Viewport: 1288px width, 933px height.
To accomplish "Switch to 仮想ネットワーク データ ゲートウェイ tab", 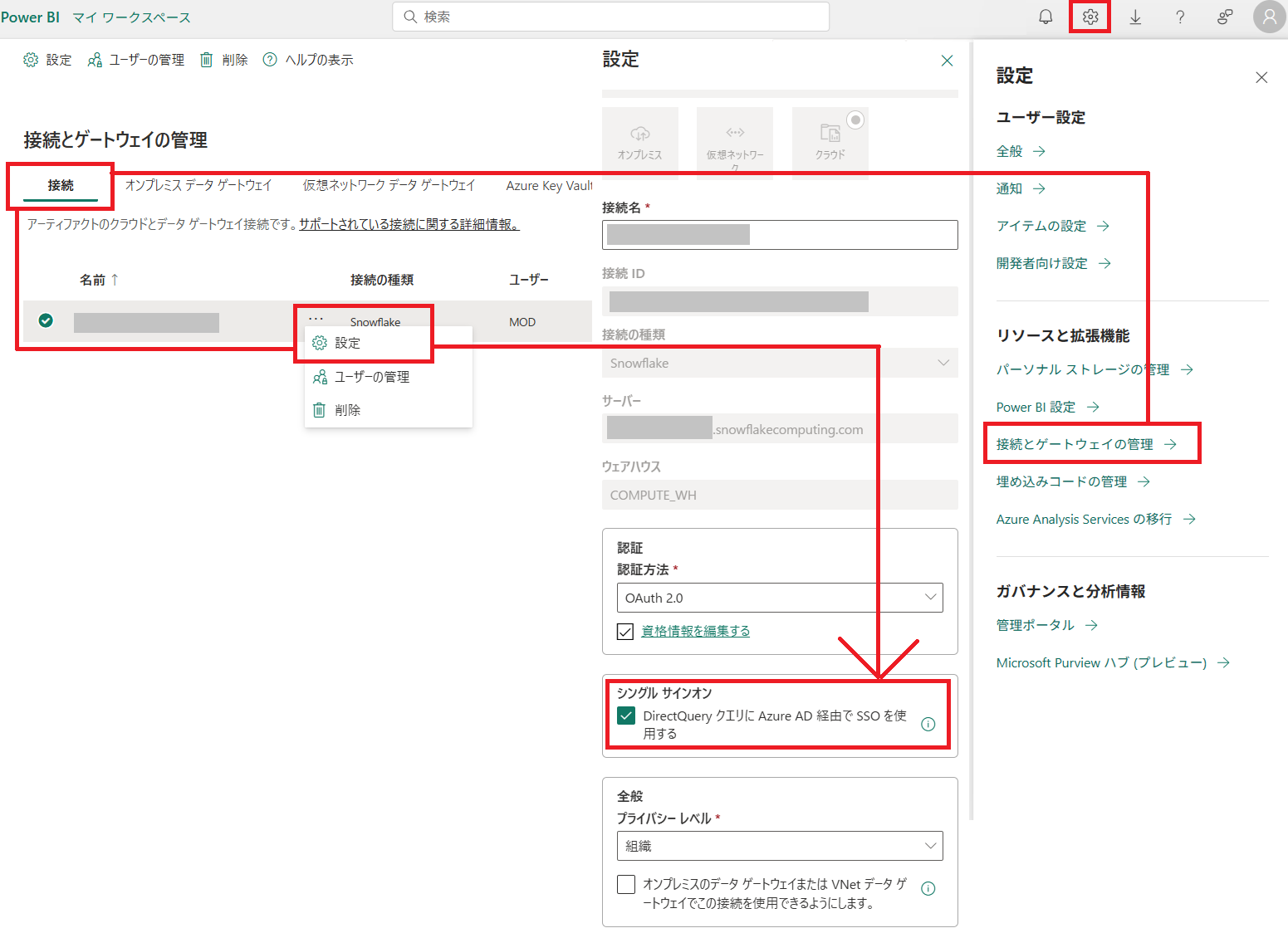I will pyautogui.click(x=389, y=185).
